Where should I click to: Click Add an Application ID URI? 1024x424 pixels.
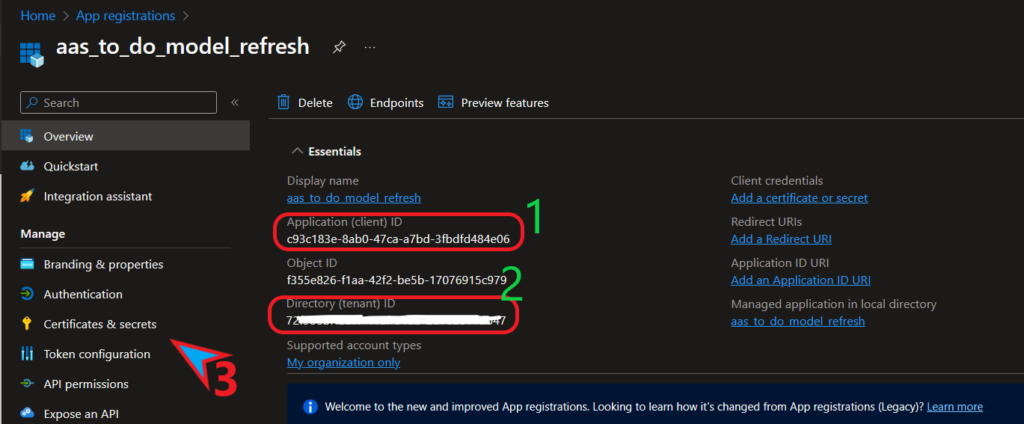click(x=801, y=280)
